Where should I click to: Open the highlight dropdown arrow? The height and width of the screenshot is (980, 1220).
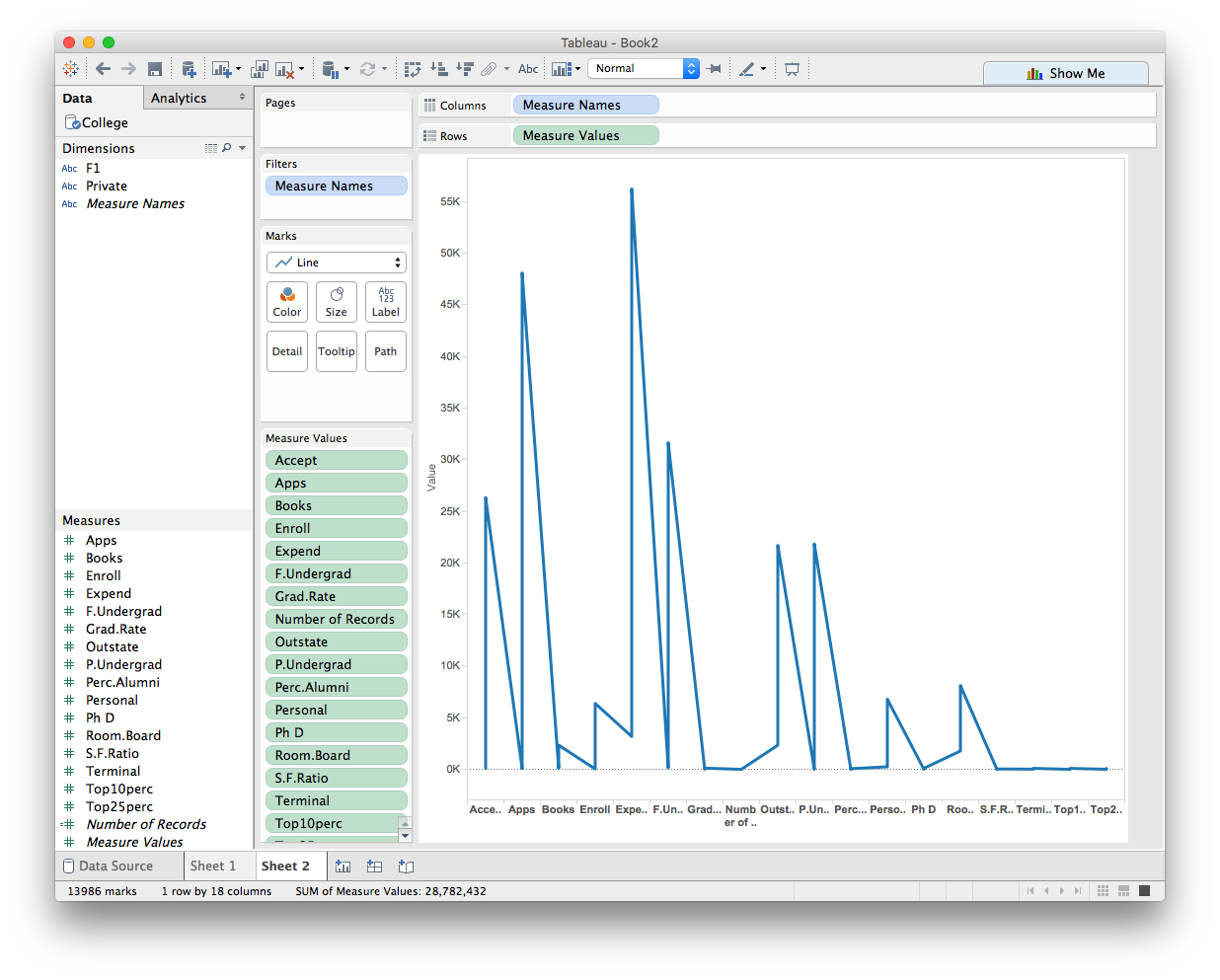click(763, 69)
